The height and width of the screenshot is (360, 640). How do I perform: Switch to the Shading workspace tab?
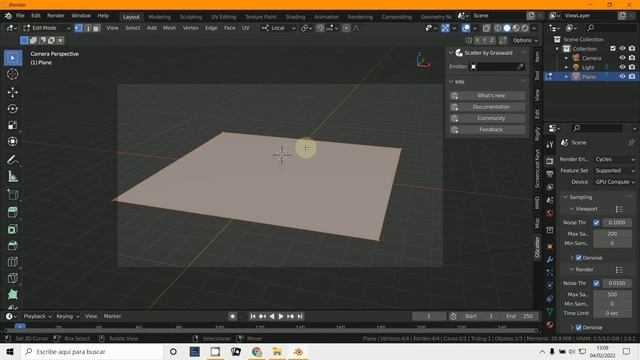click(x=295, y=17)
